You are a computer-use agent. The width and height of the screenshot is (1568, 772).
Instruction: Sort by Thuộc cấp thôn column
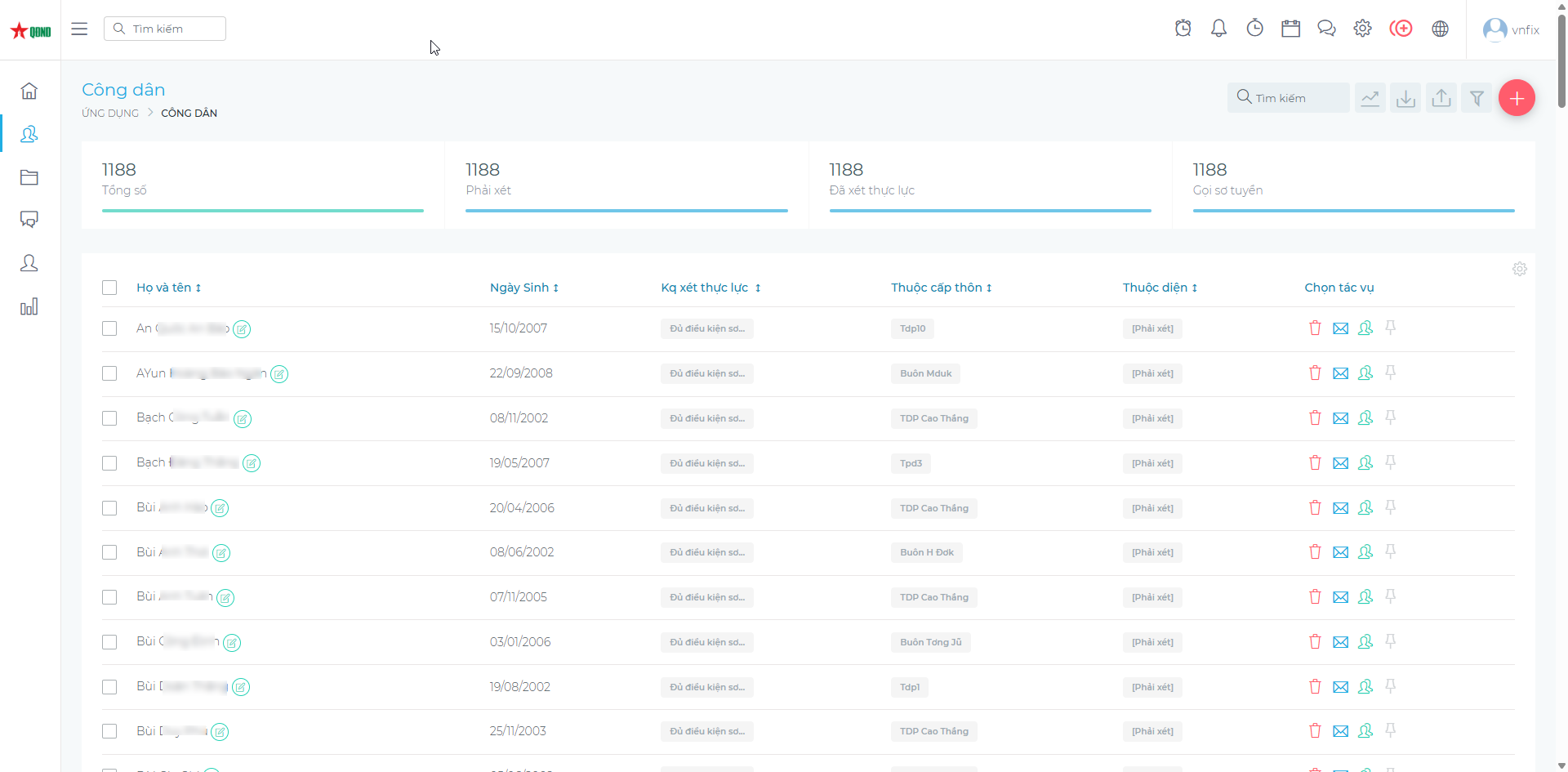942,288
